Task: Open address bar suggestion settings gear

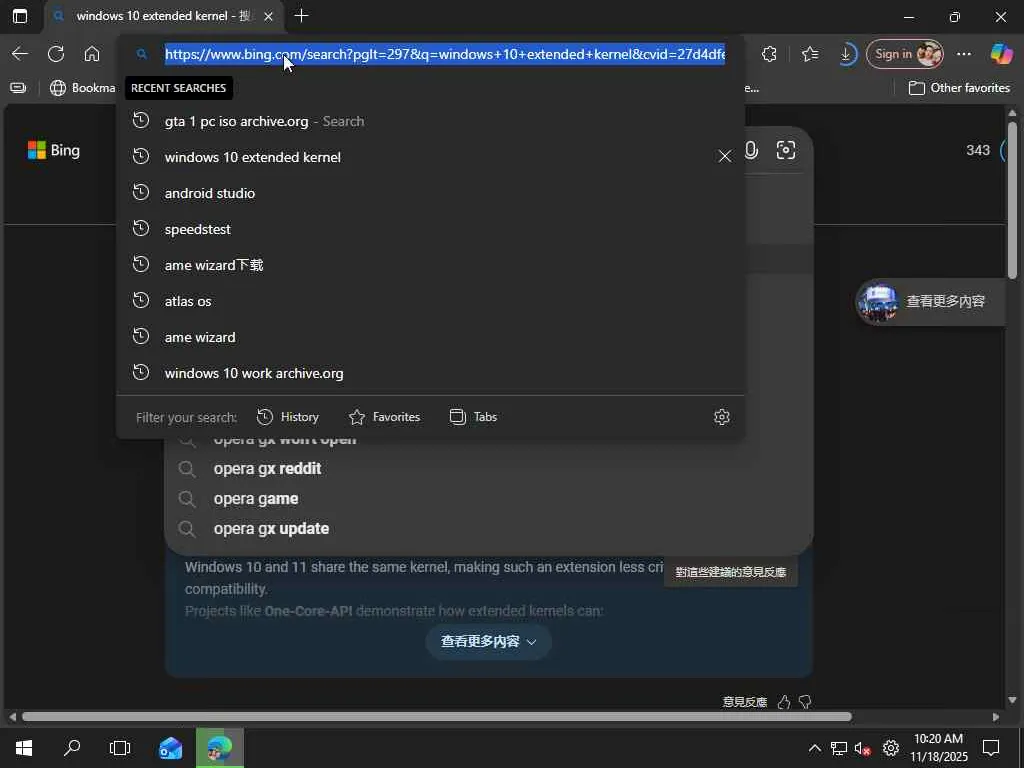Action: tap(722, 417)
